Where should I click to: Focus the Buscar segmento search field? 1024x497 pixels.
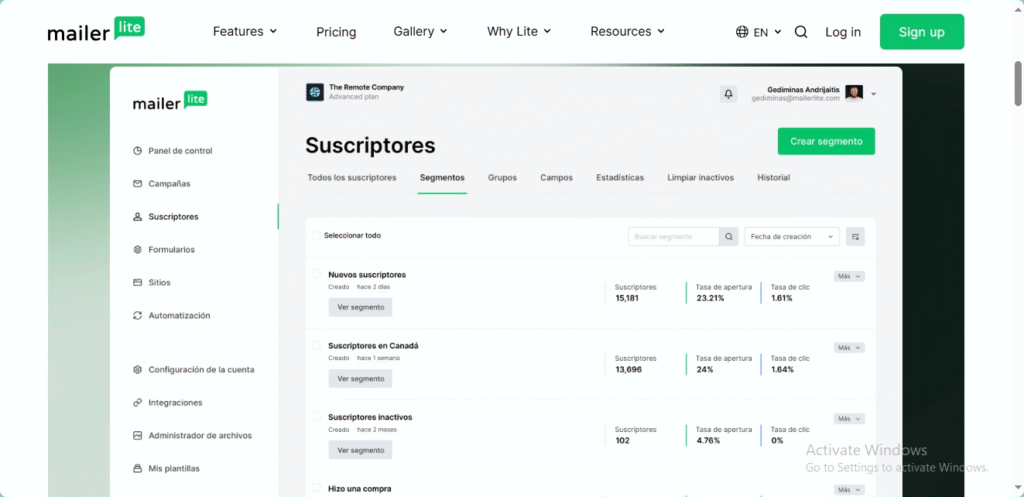[674, 236]
